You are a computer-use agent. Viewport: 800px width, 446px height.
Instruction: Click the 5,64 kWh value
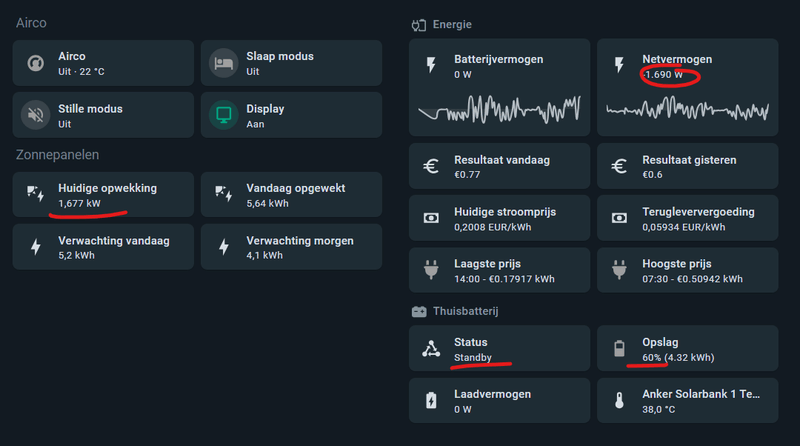point(267,203)
